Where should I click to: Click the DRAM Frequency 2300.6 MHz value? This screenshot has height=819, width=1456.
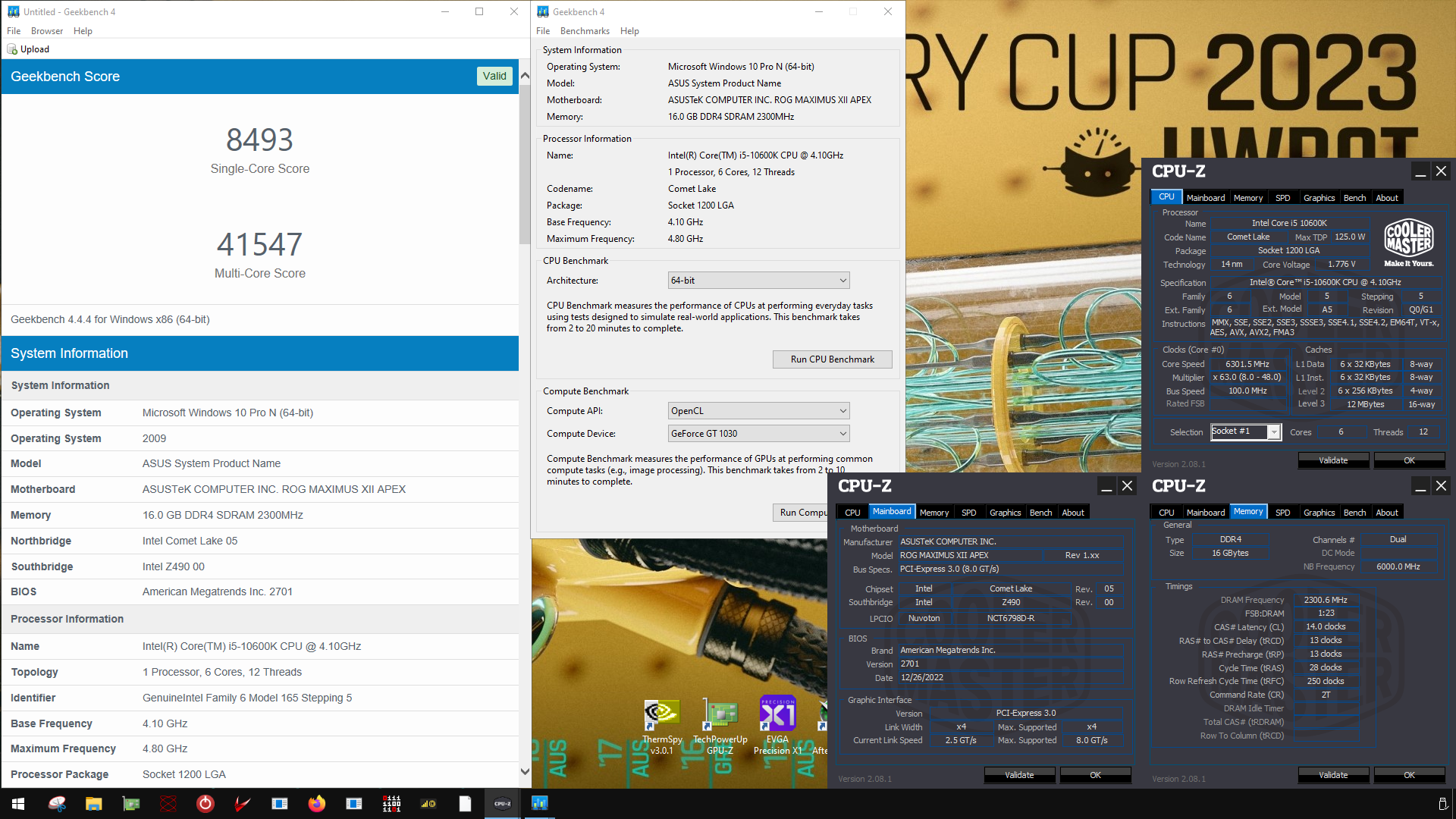tap(1326, 600)
